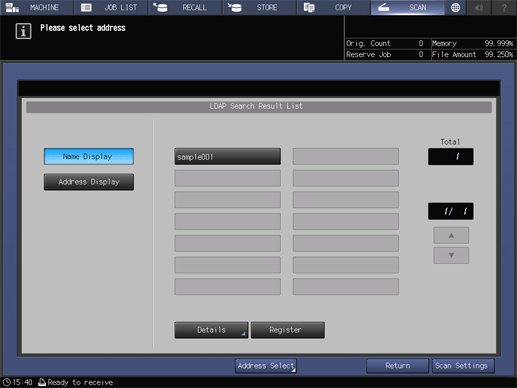Click the MACHINE icon in top bar
This screenshot has width=517, height=388.
[12, 7]
